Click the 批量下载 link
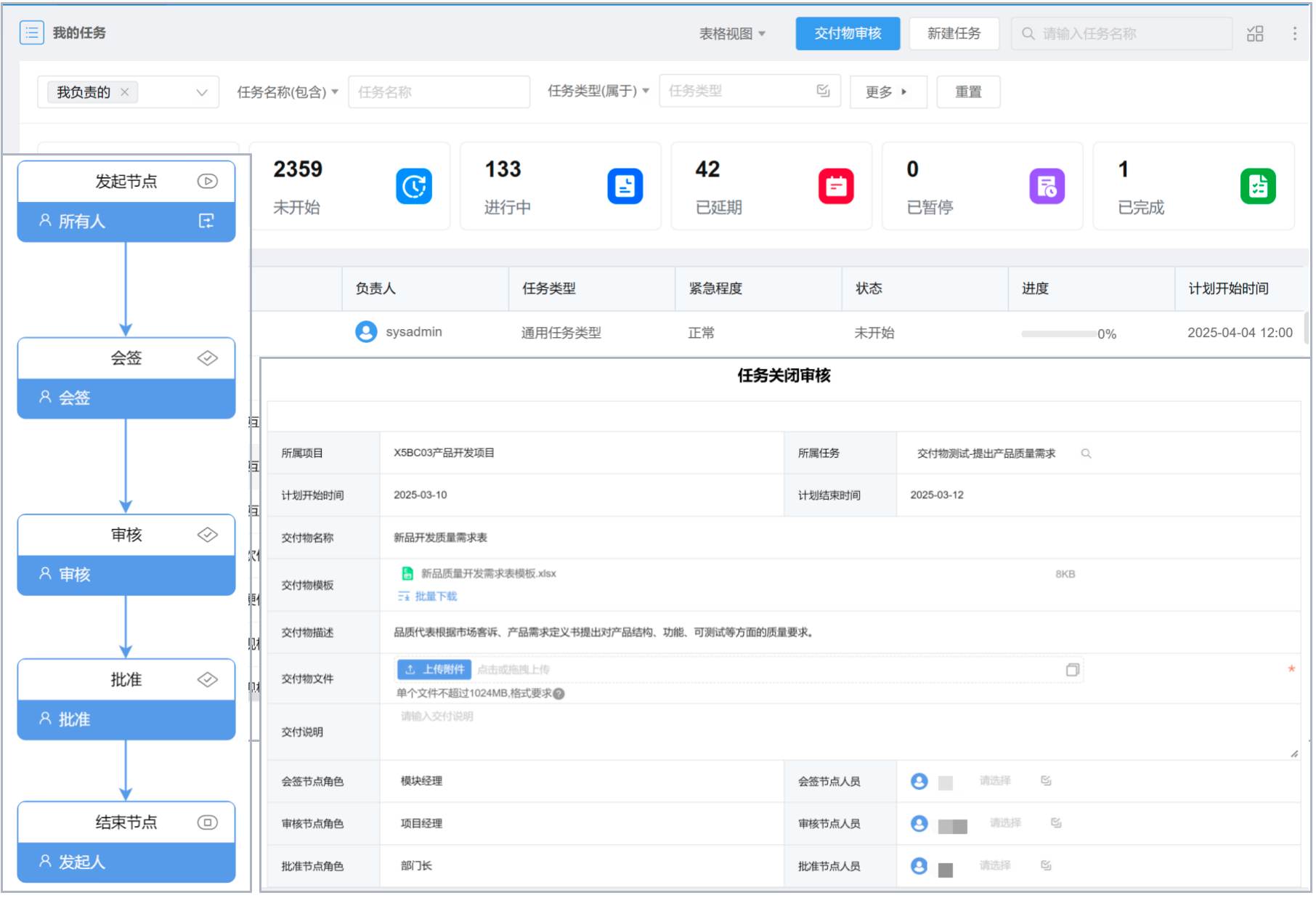 pyautogui.click(x=428, y=596)
